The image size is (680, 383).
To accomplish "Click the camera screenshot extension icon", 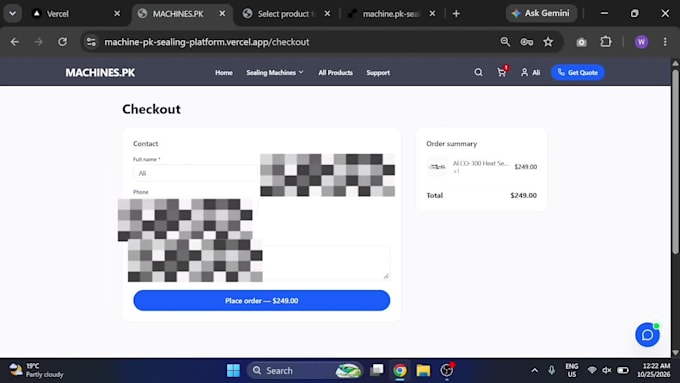I will (x=581, y=42).
